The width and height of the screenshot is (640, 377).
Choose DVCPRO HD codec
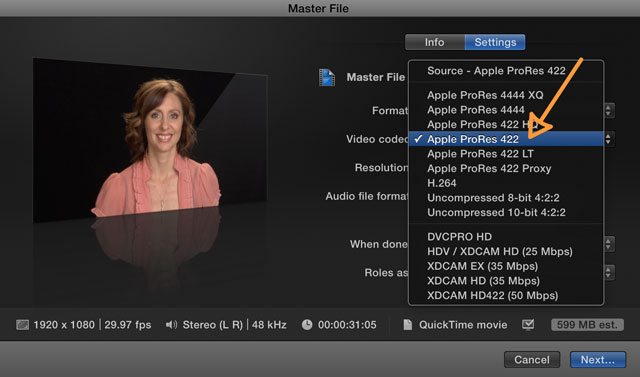pos(506,237)
